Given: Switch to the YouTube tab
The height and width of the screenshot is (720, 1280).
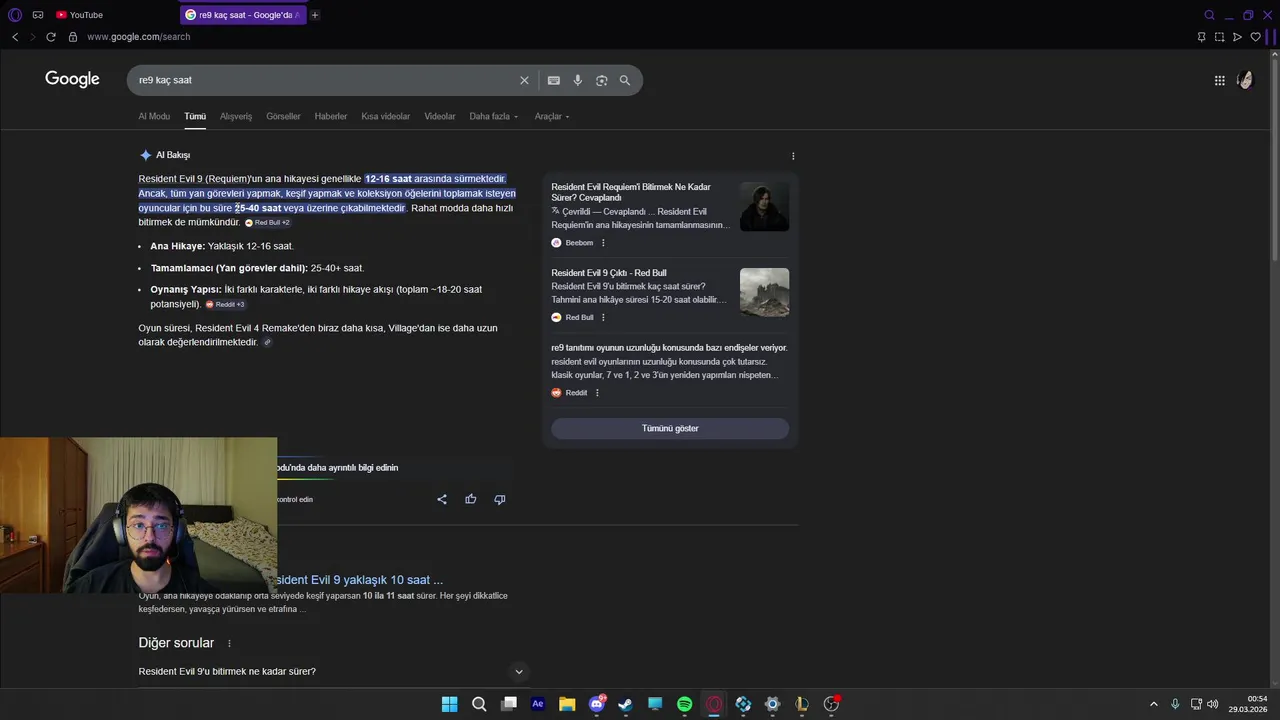Looking at the screenshot, I should point(80,15).
